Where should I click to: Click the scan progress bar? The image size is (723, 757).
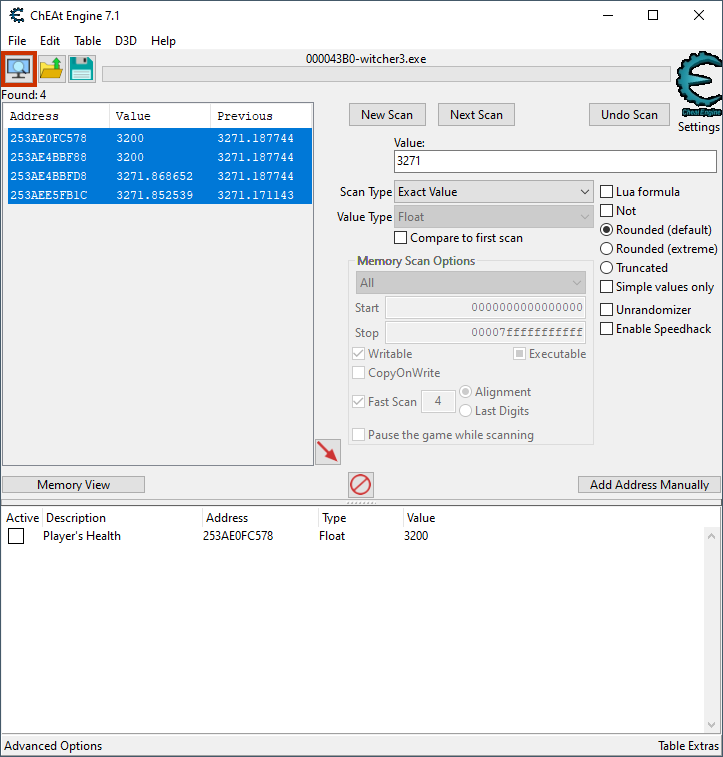[386, 74]
